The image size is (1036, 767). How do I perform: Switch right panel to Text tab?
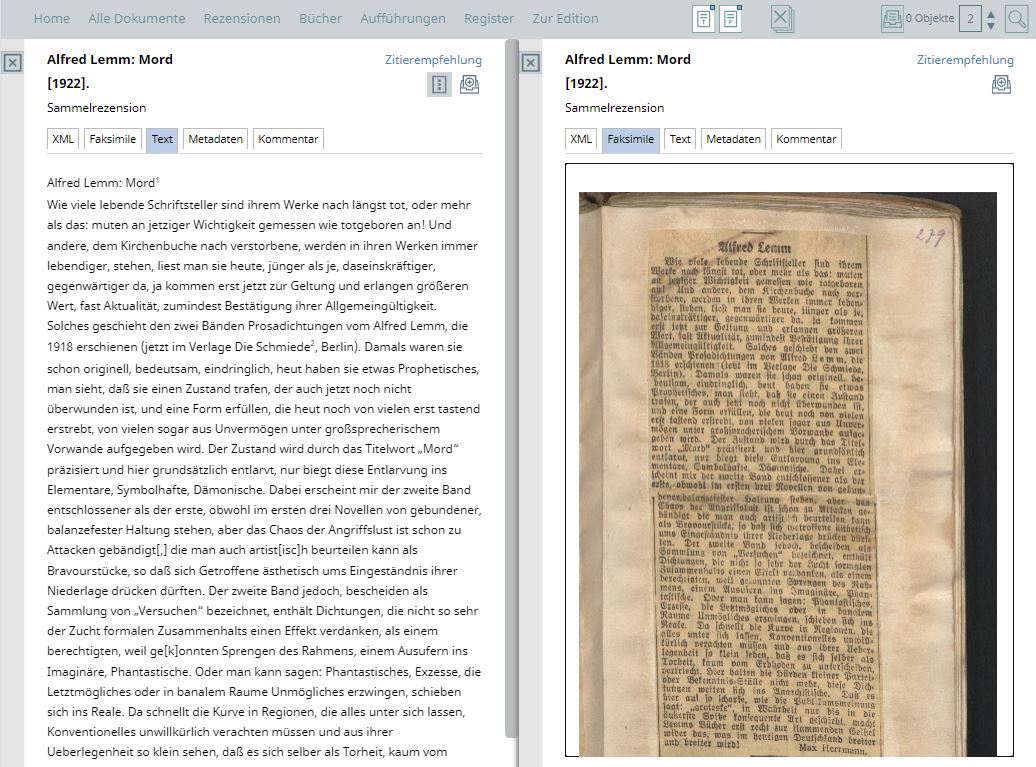tap(680, 139)
